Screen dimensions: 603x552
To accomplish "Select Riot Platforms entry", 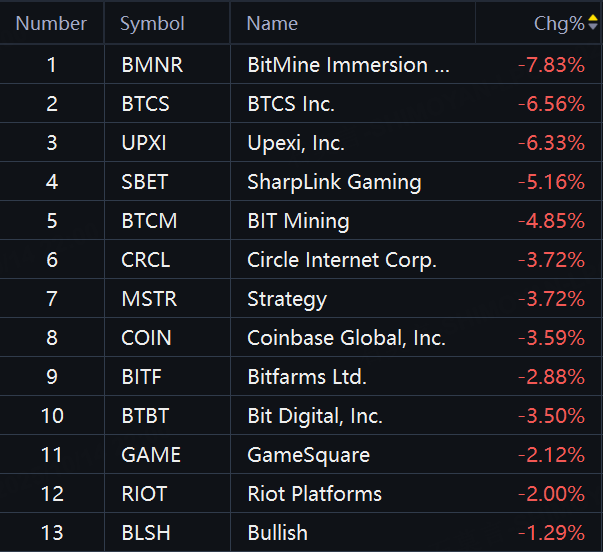I will coord(301,494).
